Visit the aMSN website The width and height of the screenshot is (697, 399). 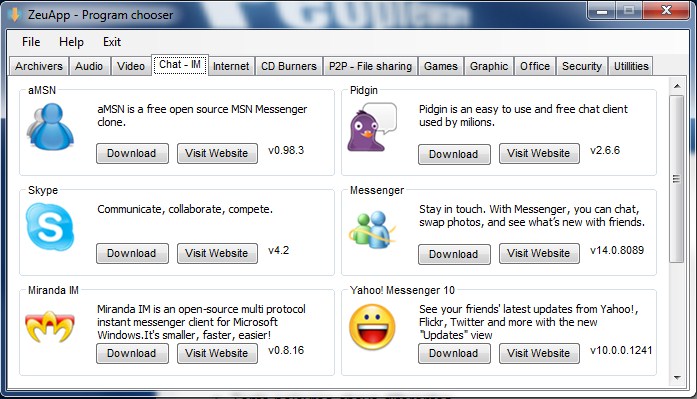pos(217,153)
